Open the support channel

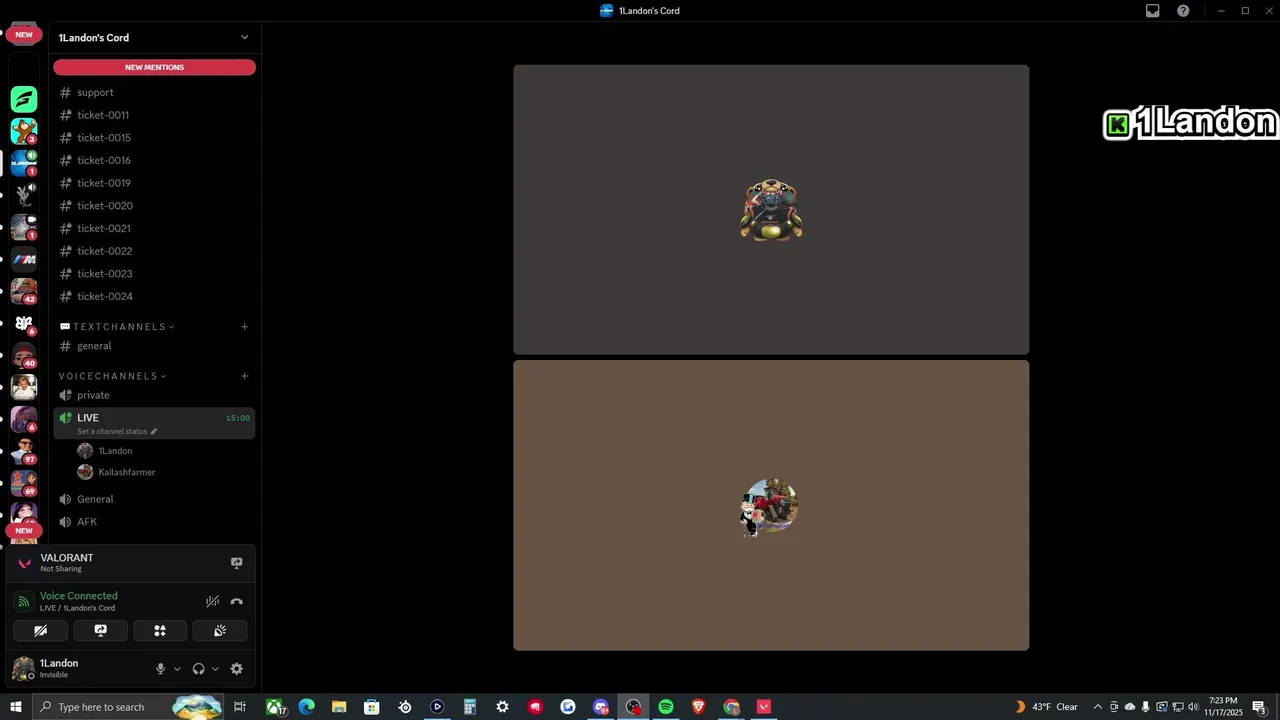154,93
